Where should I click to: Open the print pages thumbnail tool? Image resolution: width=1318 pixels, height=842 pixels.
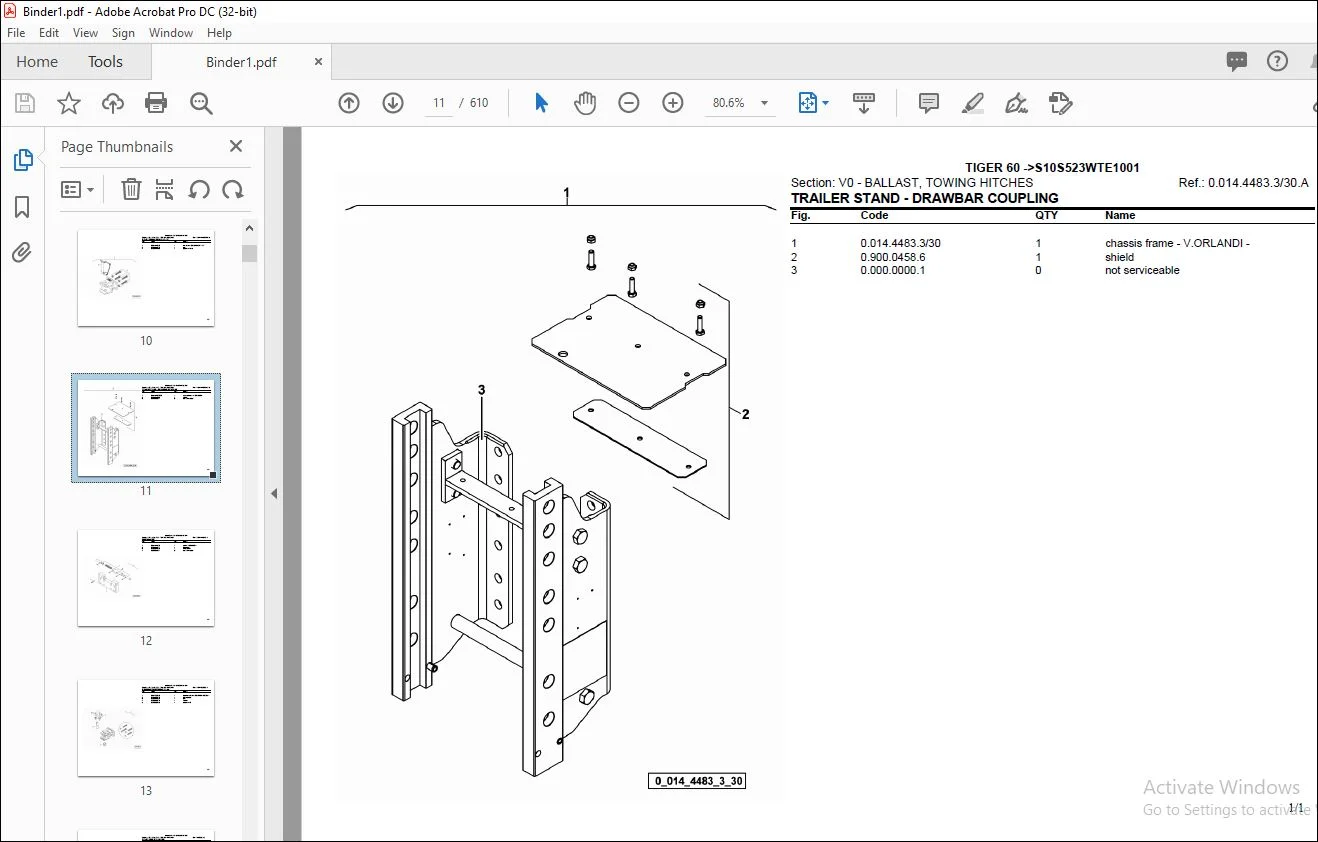[165, 190]
